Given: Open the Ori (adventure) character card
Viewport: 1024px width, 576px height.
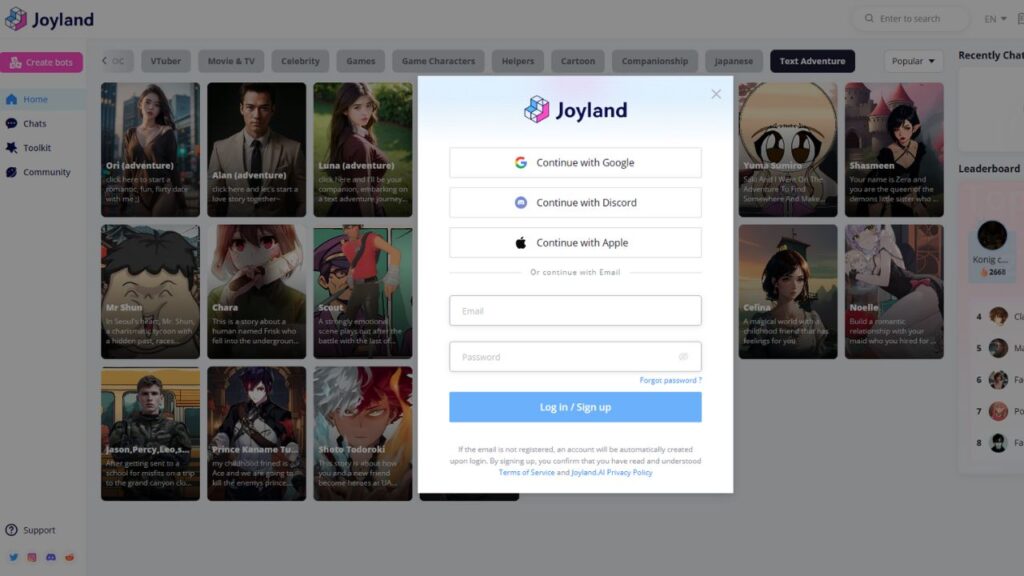Looking at the screenshot, I should [150, 150].
